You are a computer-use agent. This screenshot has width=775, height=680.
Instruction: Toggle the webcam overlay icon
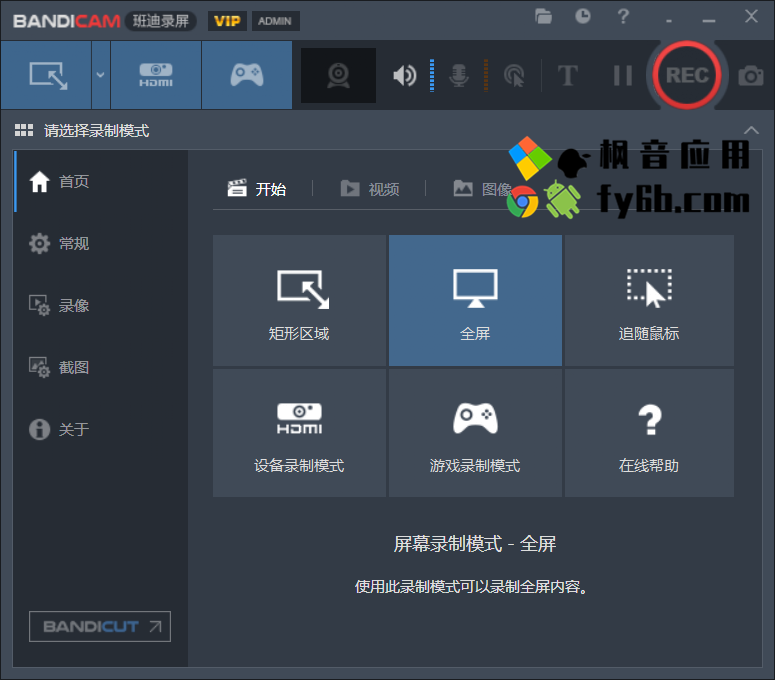[339, 75]
